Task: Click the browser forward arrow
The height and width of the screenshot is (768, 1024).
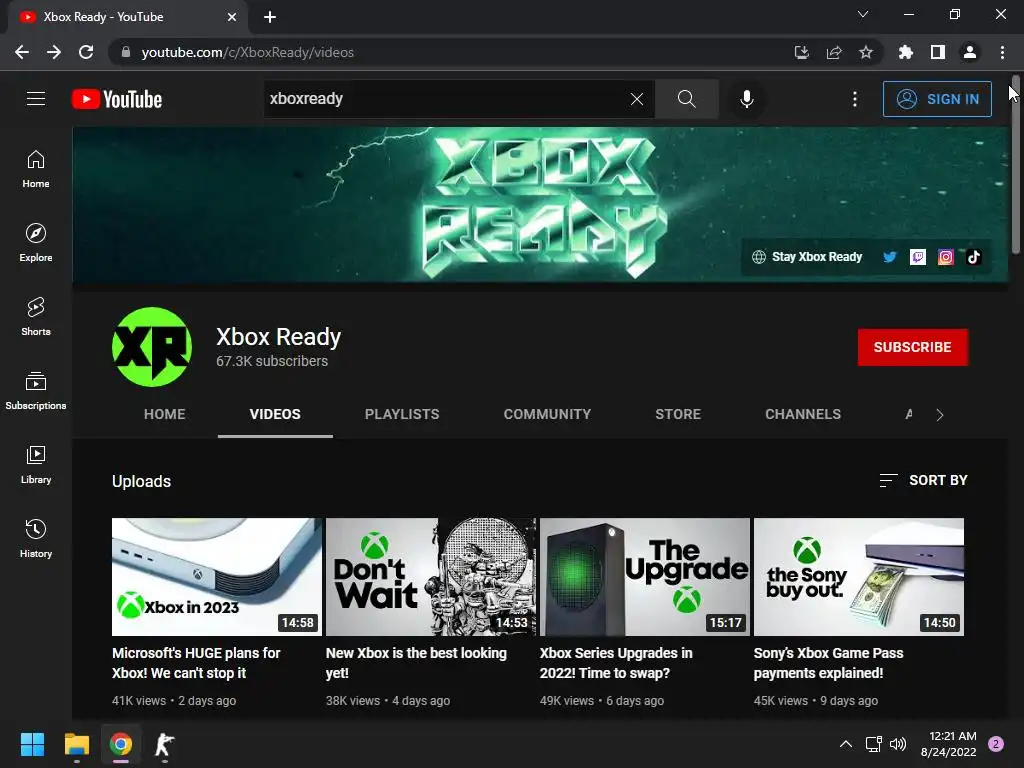Action: (54, 52)
